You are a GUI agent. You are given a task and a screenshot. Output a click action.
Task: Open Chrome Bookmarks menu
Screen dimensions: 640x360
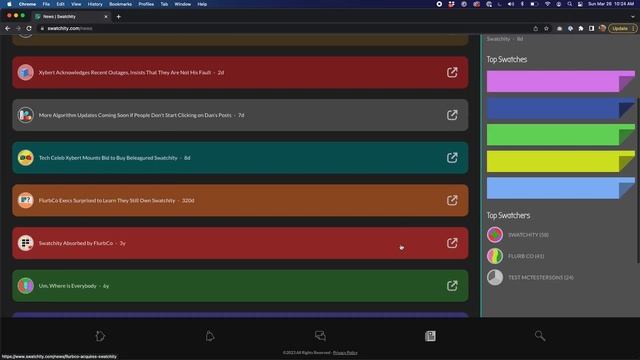(x=120, y=4)
